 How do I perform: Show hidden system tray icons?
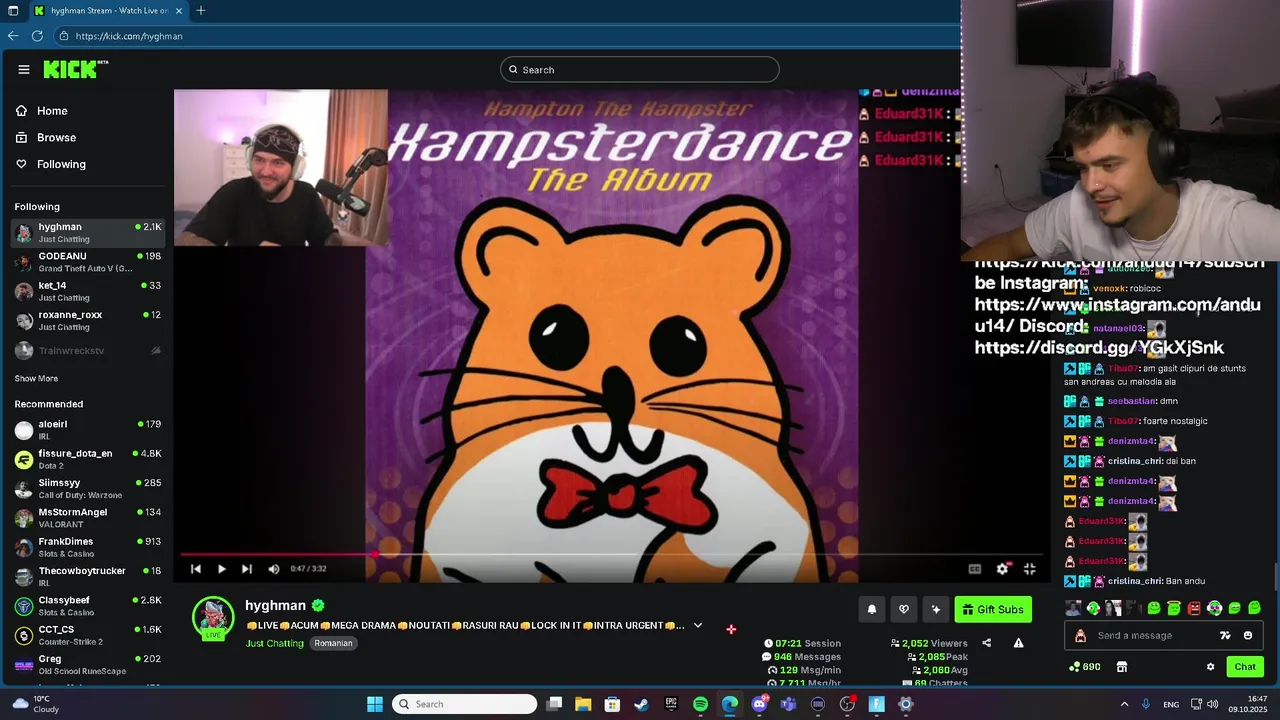click(1124, 704)
